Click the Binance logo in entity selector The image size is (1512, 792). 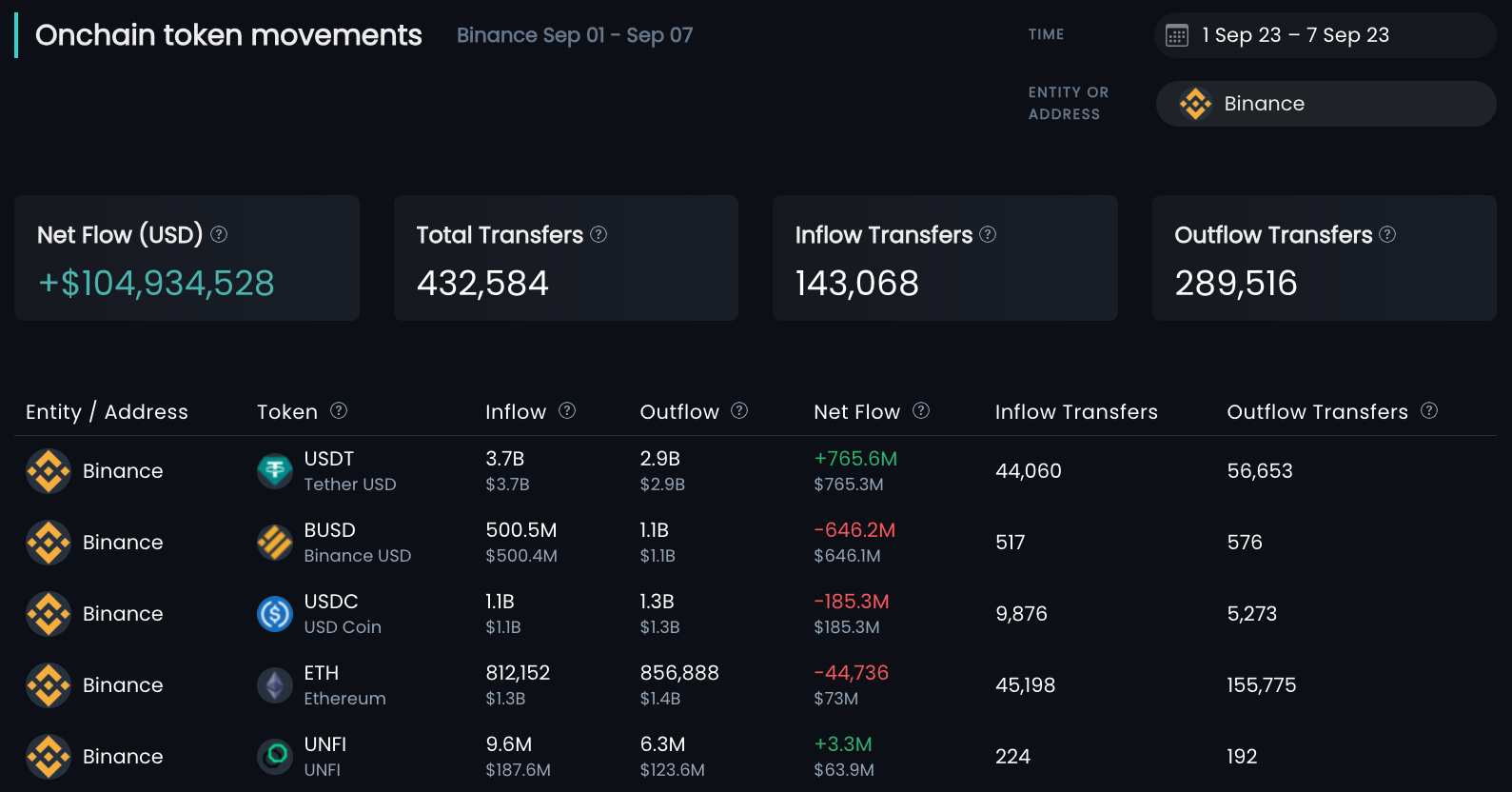[x=1195, y=104]
